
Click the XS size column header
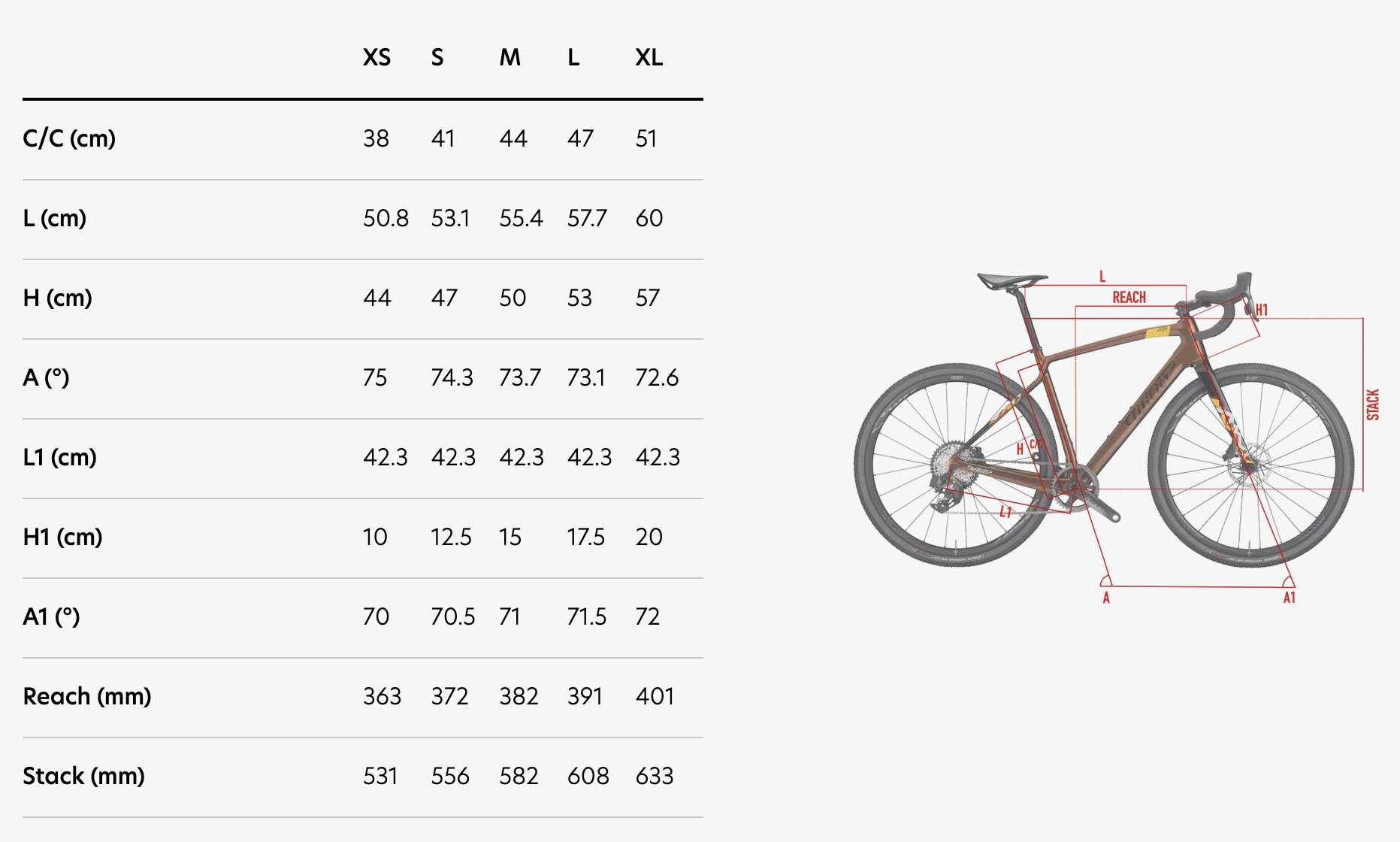[376, 58]
